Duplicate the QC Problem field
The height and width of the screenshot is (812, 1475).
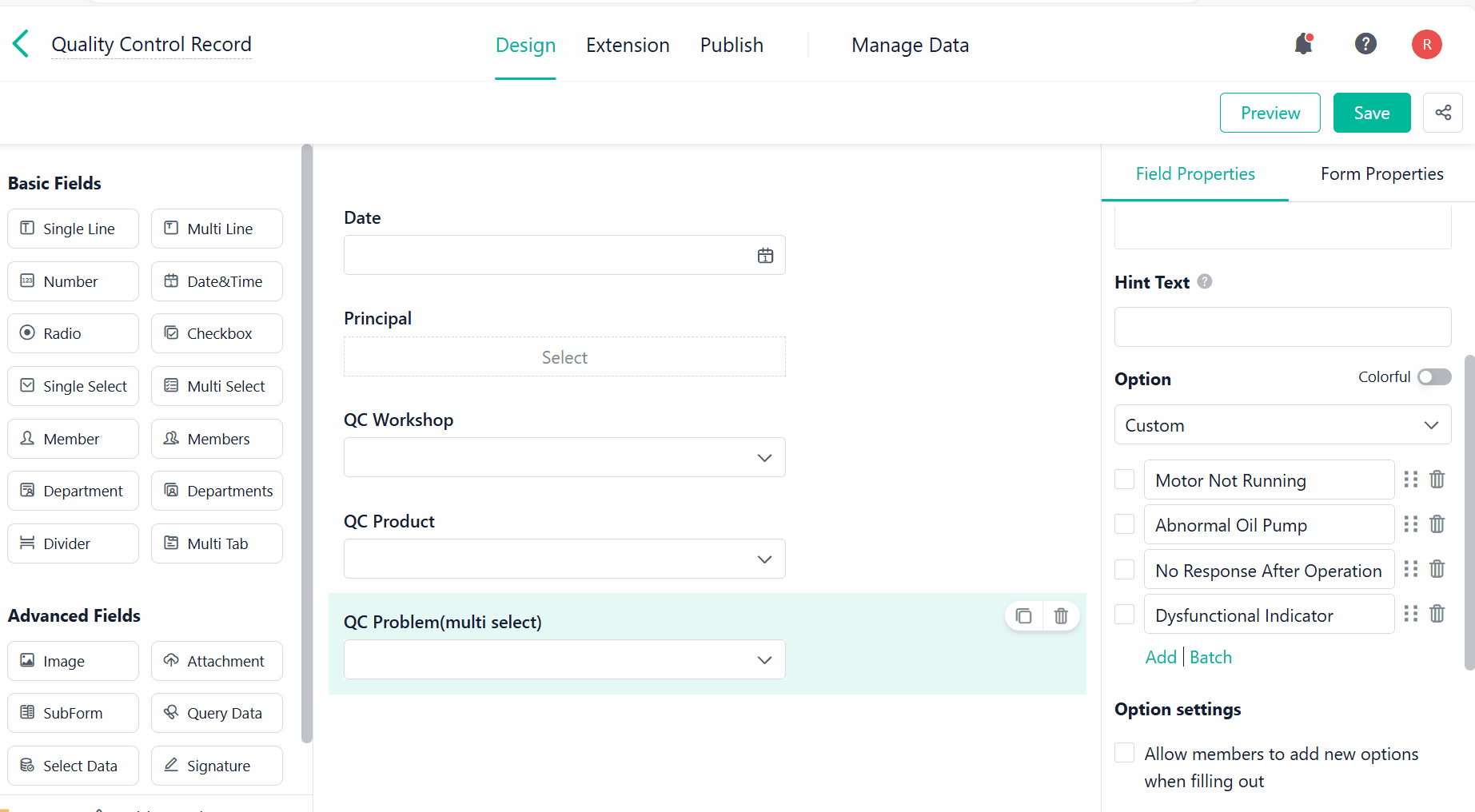pos(1023,616)
